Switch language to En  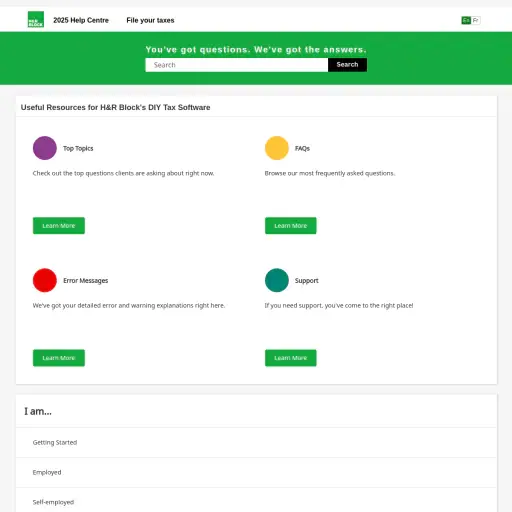(x=466, y=20)
